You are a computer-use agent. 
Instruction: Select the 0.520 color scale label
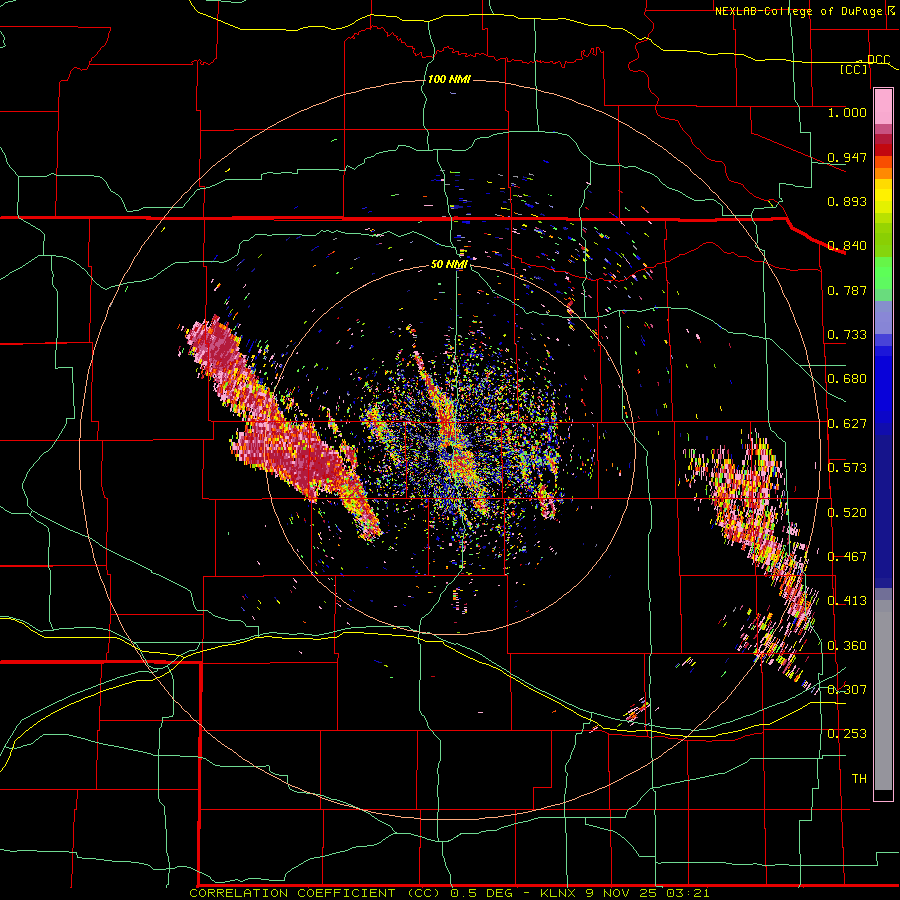click(x=847, y=513)
